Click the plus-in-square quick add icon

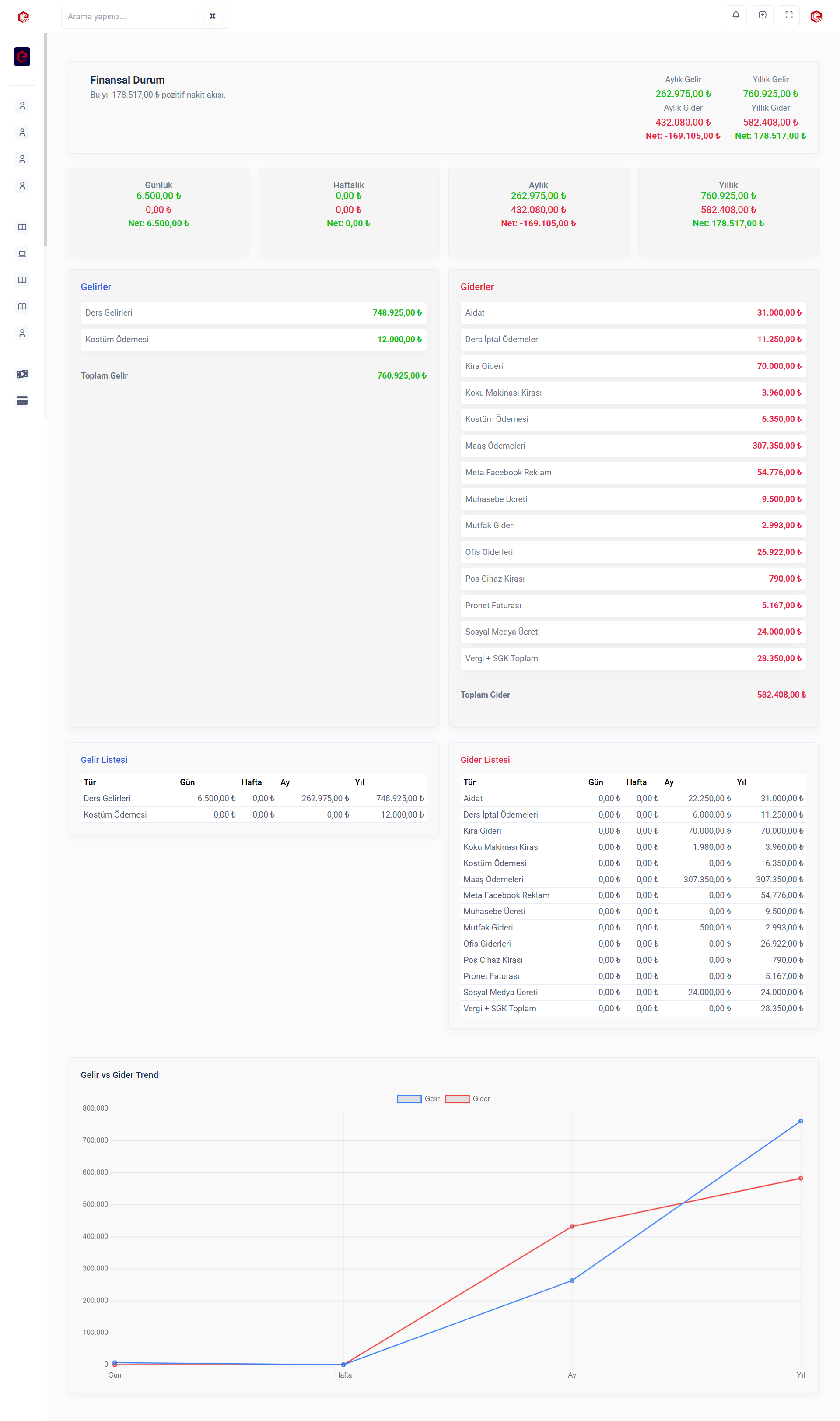click(x=762, y=15)
